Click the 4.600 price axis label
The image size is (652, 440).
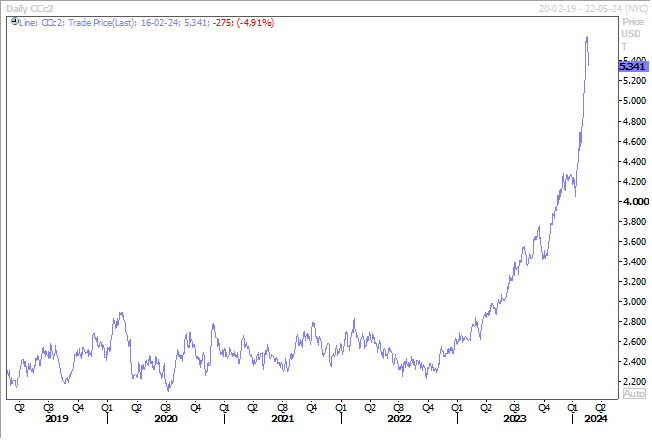(634, 142)
